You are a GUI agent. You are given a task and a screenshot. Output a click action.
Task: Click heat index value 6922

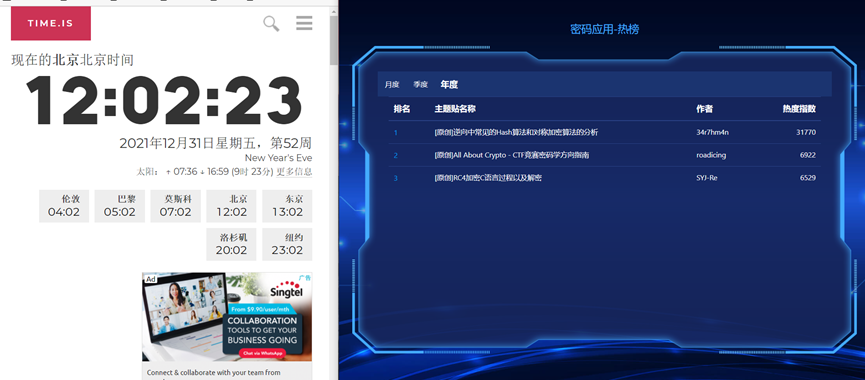pyautogui.click(x=808, y=156)
